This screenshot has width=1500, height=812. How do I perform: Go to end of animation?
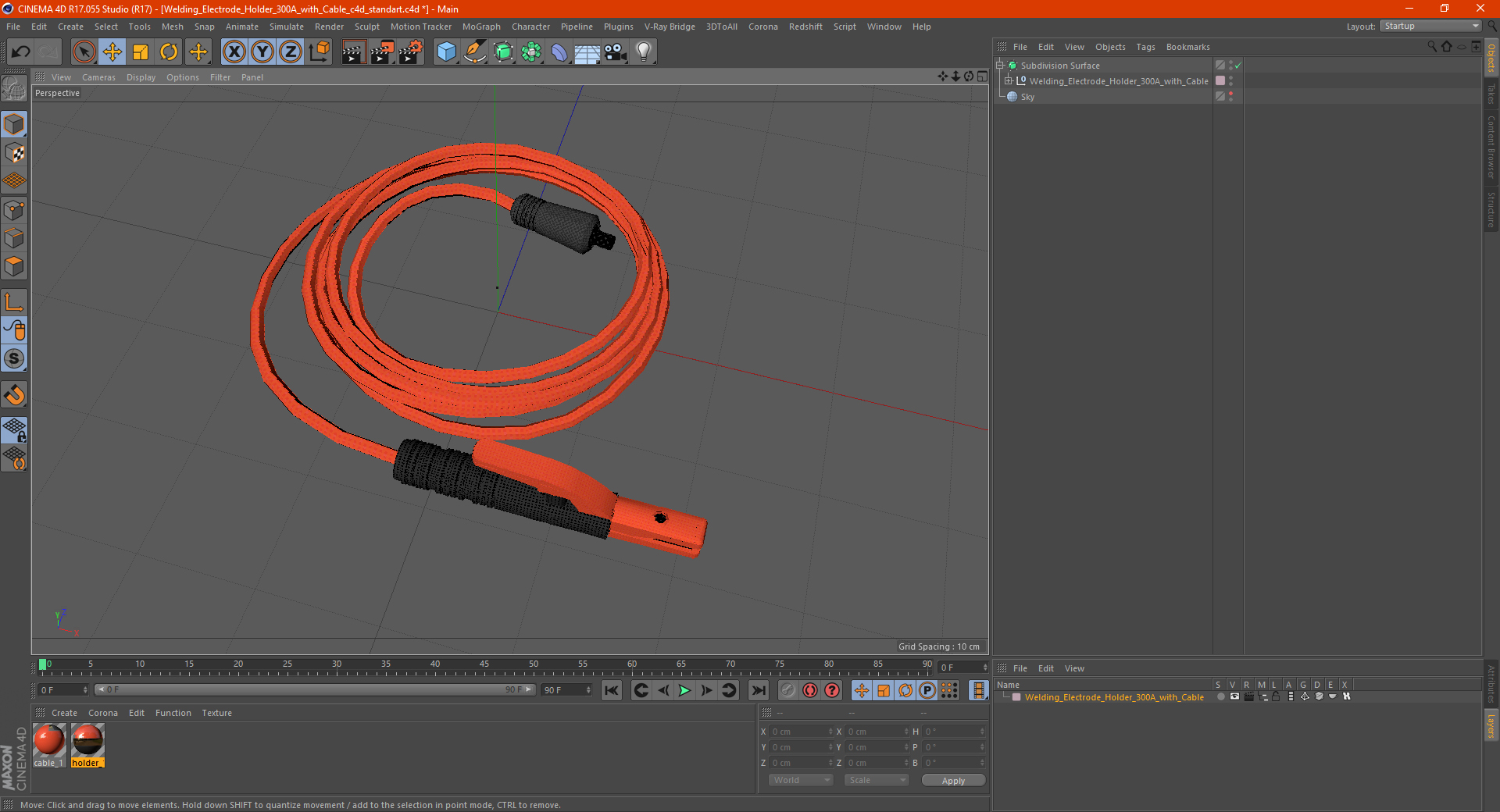tap(758, 690)
